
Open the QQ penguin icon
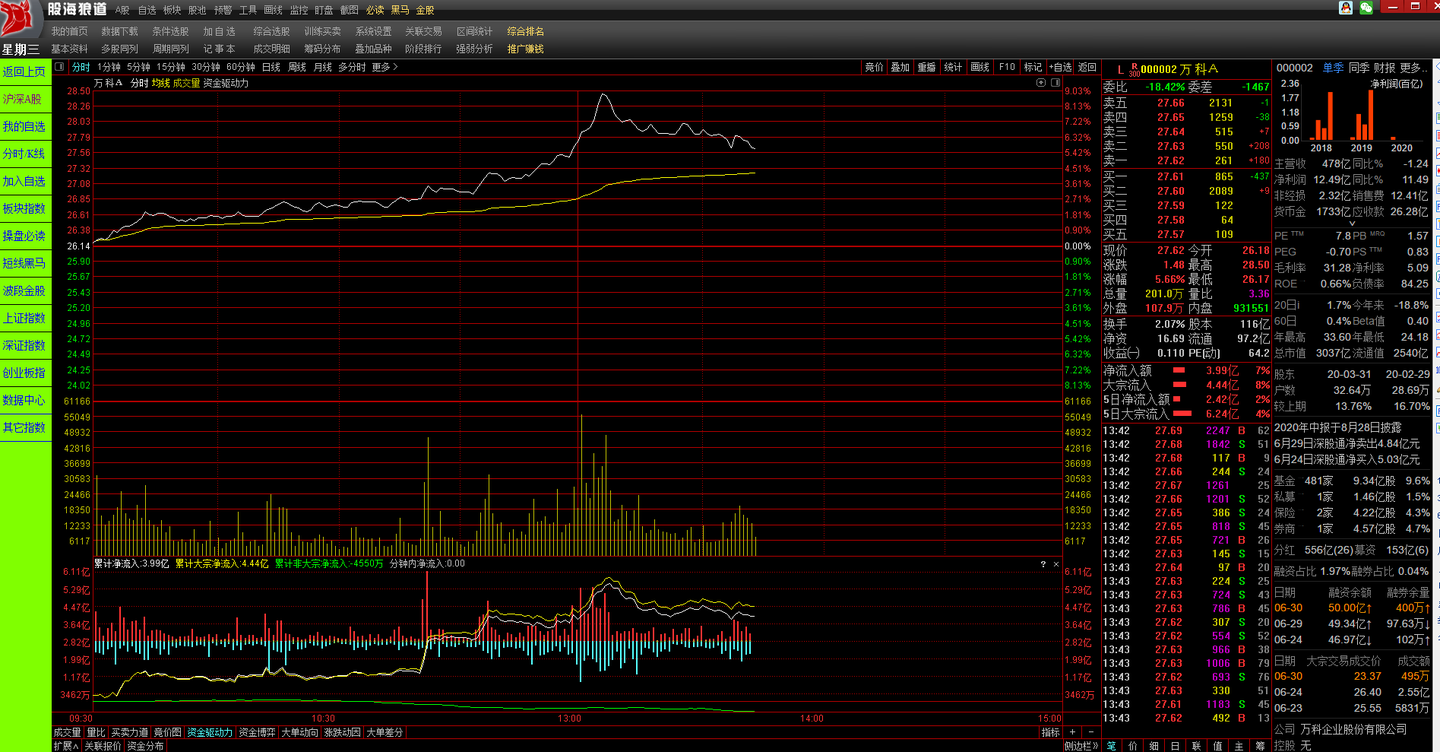tap(1346, 8)
